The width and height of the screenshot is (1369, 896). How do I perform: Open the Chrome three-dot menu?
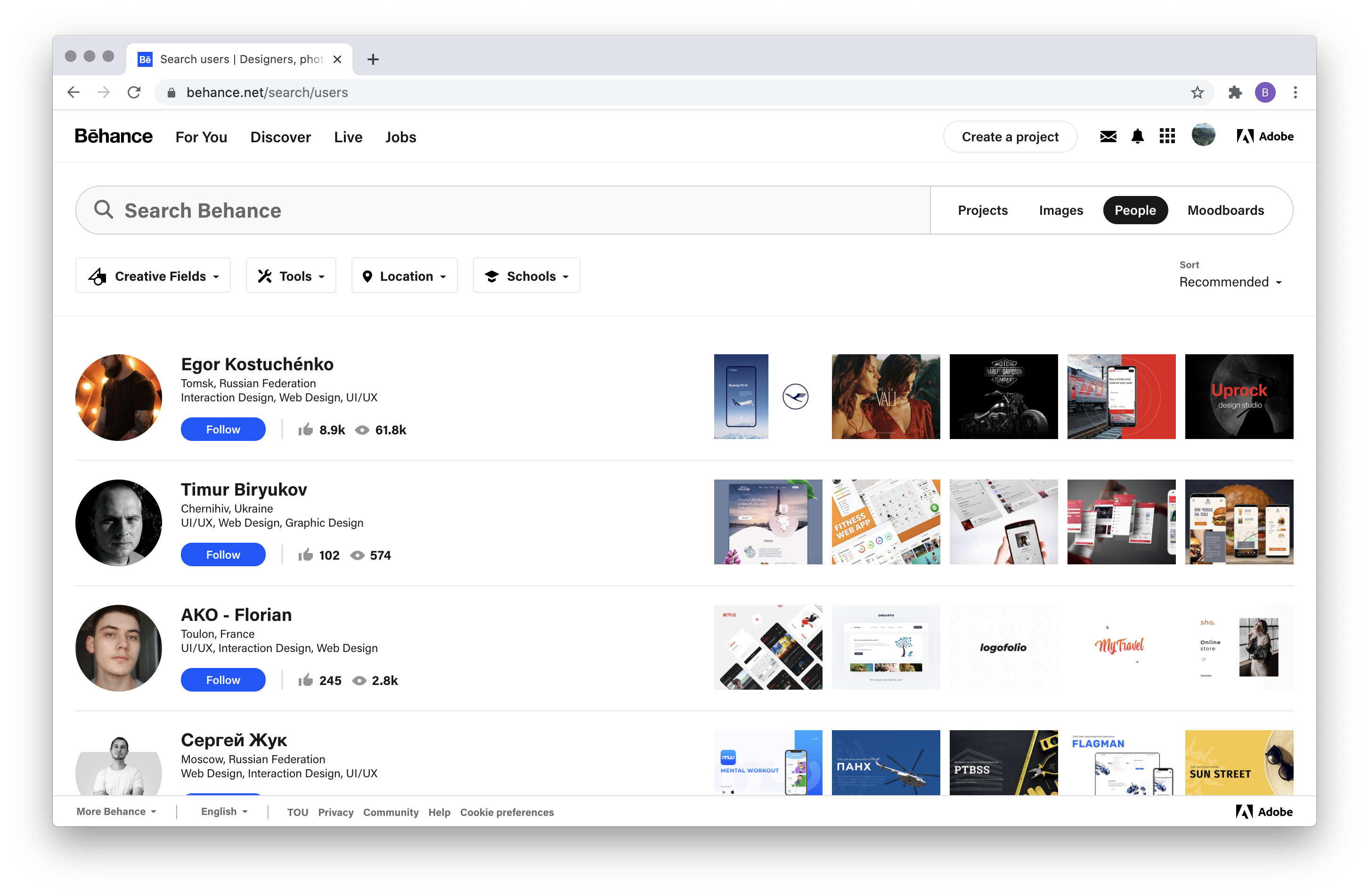tap(1296, 92)
